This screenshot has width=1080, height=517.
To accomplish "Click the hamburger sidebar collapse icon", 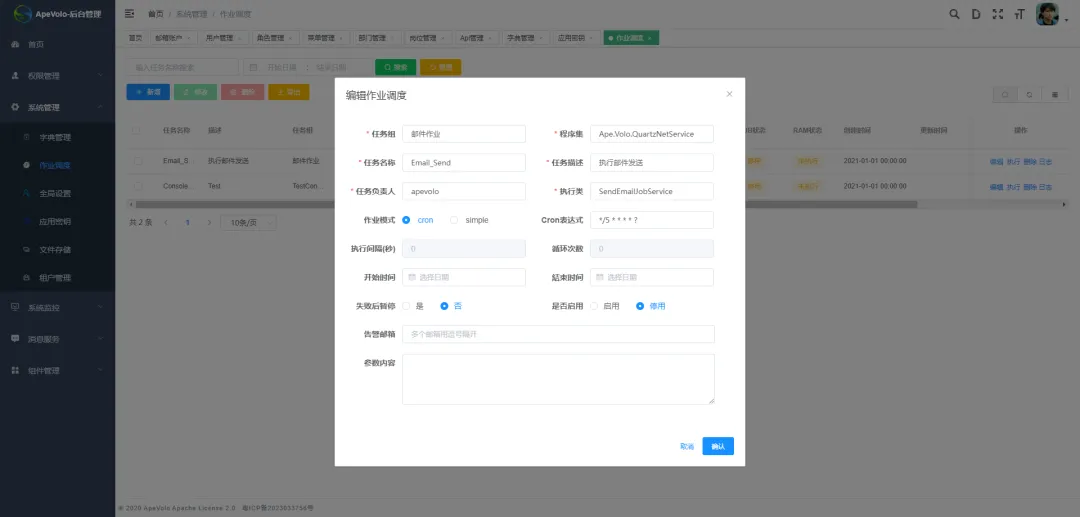I will [129, 13].
